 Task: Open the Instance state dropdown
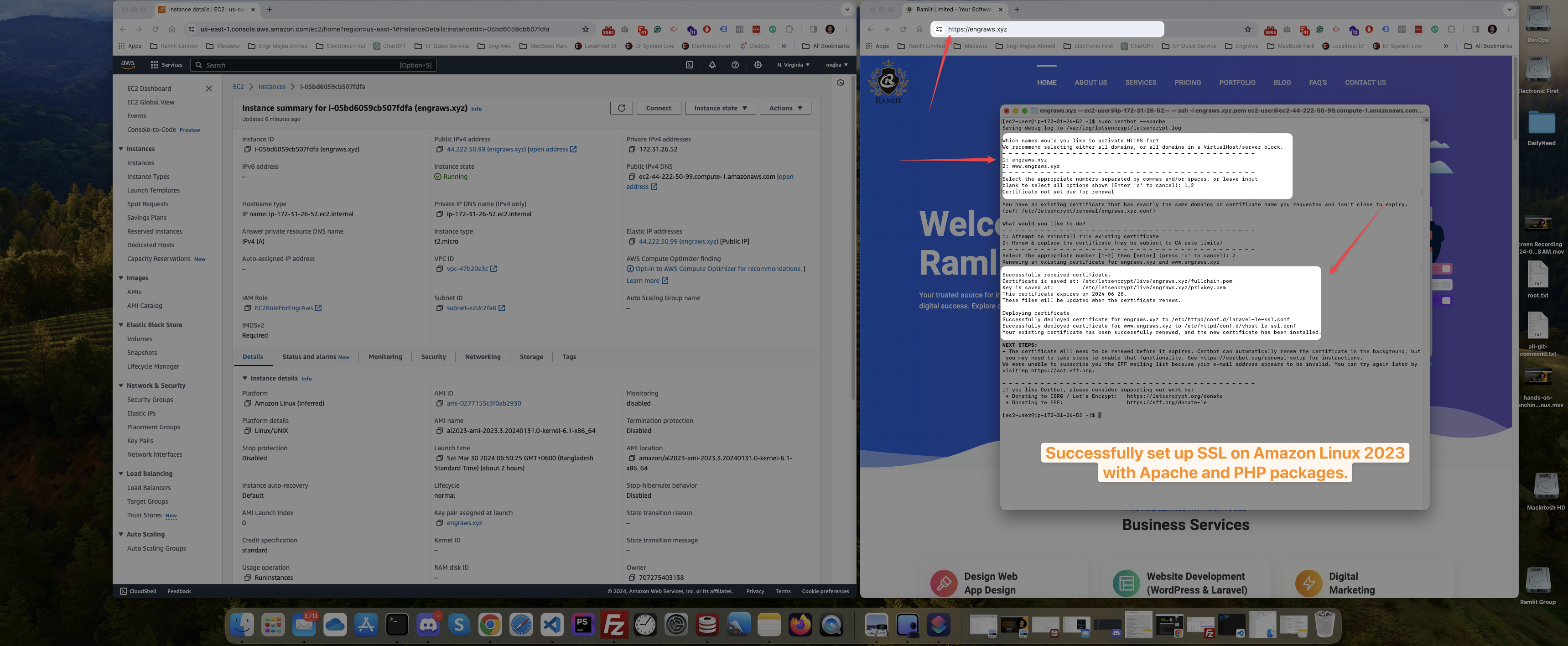click(x=720, y=108)
